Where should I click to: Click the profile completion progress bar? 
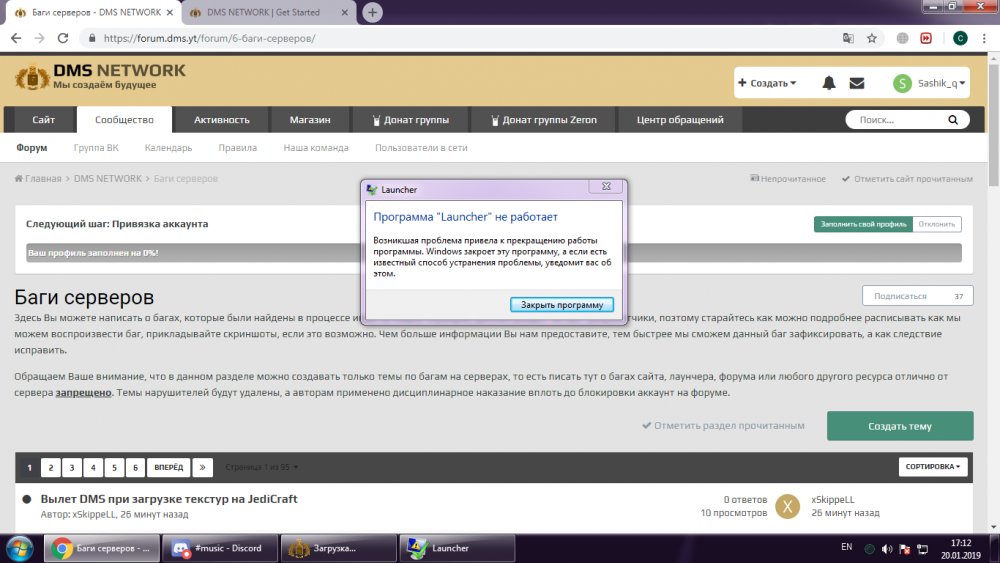point(494,253)
